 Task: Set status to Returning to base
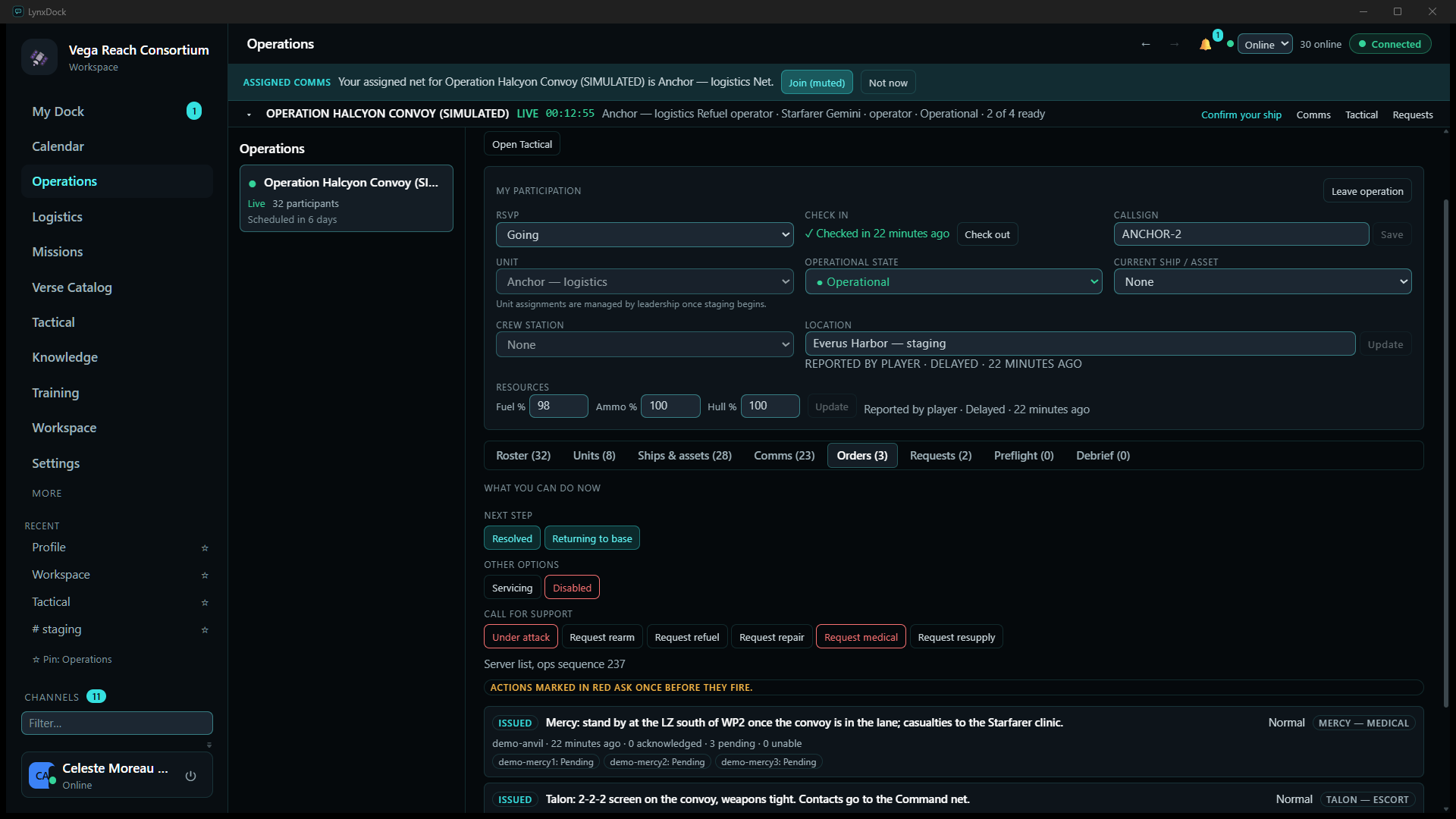591,538
